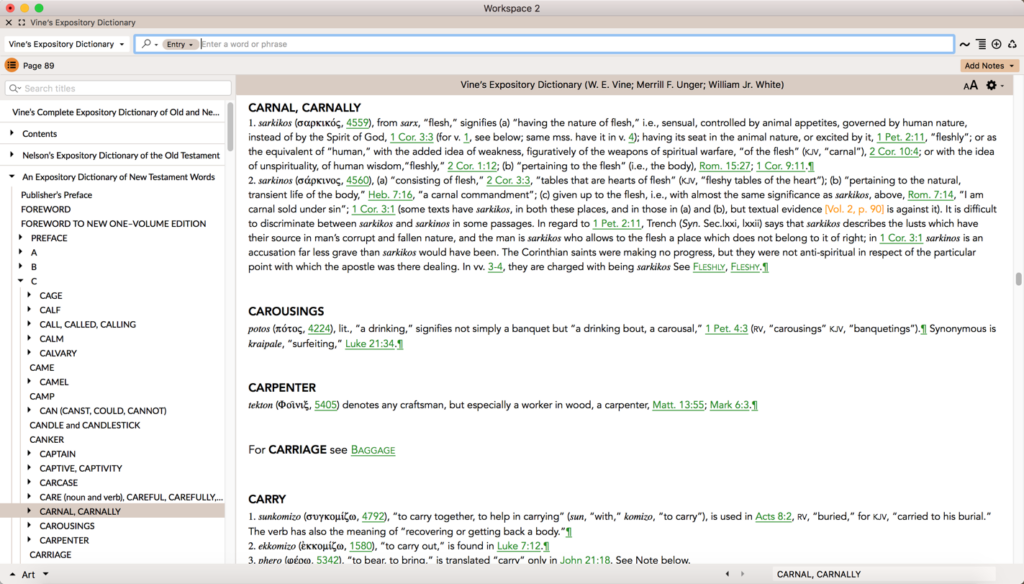Open the gear settings menu above the text pane
The height and width of the screenshot is (584, 1024).
pos(991,84)
